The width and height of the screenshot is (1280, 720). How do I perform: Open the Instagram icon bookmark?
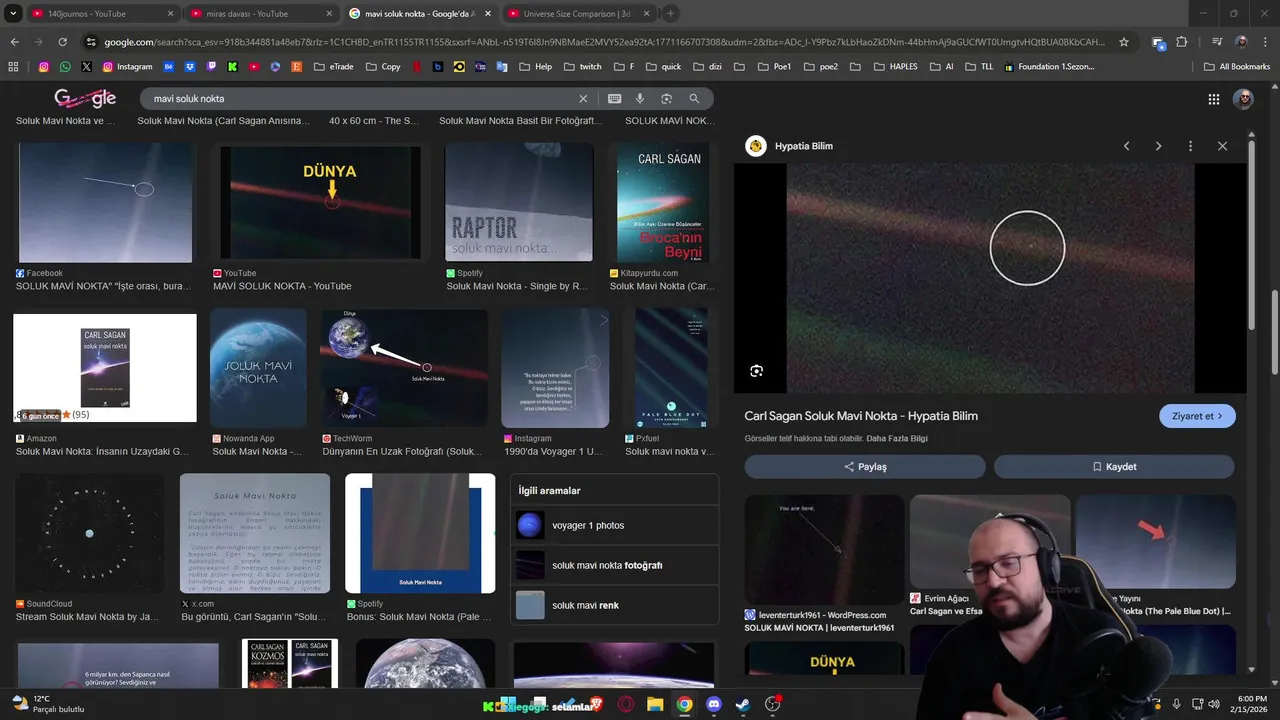44,67
